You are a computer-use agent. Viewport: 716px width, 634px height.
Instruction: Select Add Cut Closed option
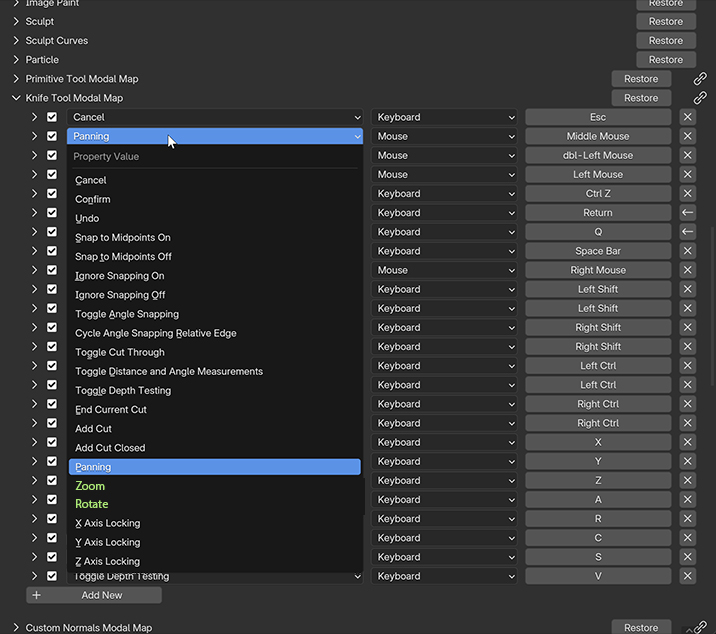[x=215, y=448]
